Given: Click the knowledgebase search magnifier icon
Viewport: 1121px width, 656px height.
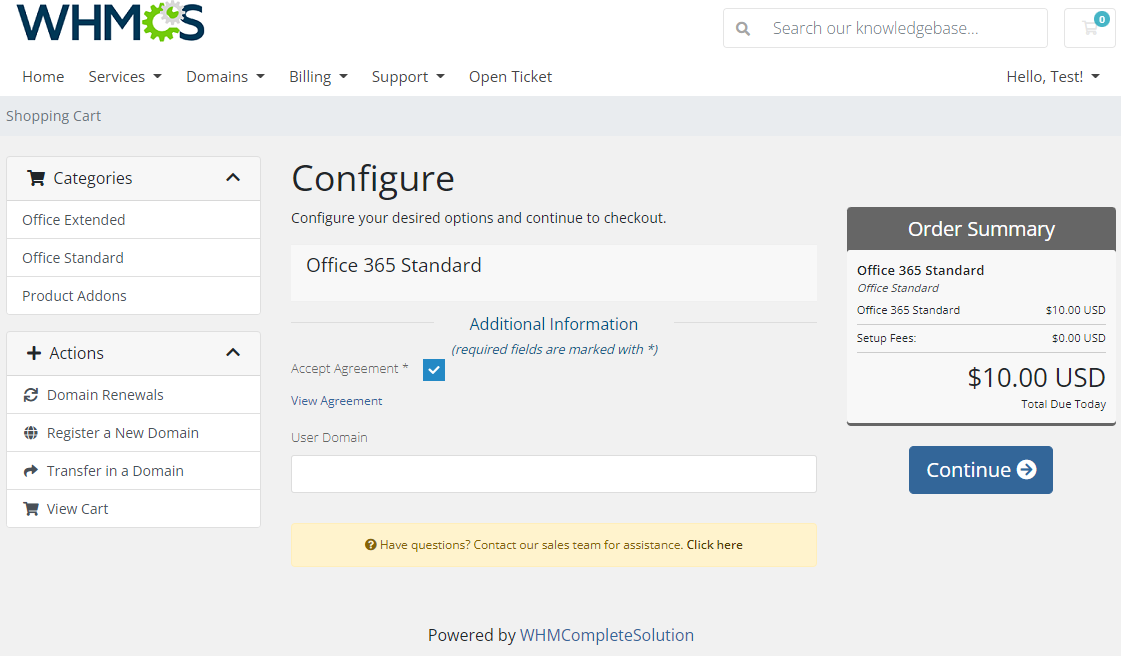Looking at the screenshot, I should click(743, 29).
